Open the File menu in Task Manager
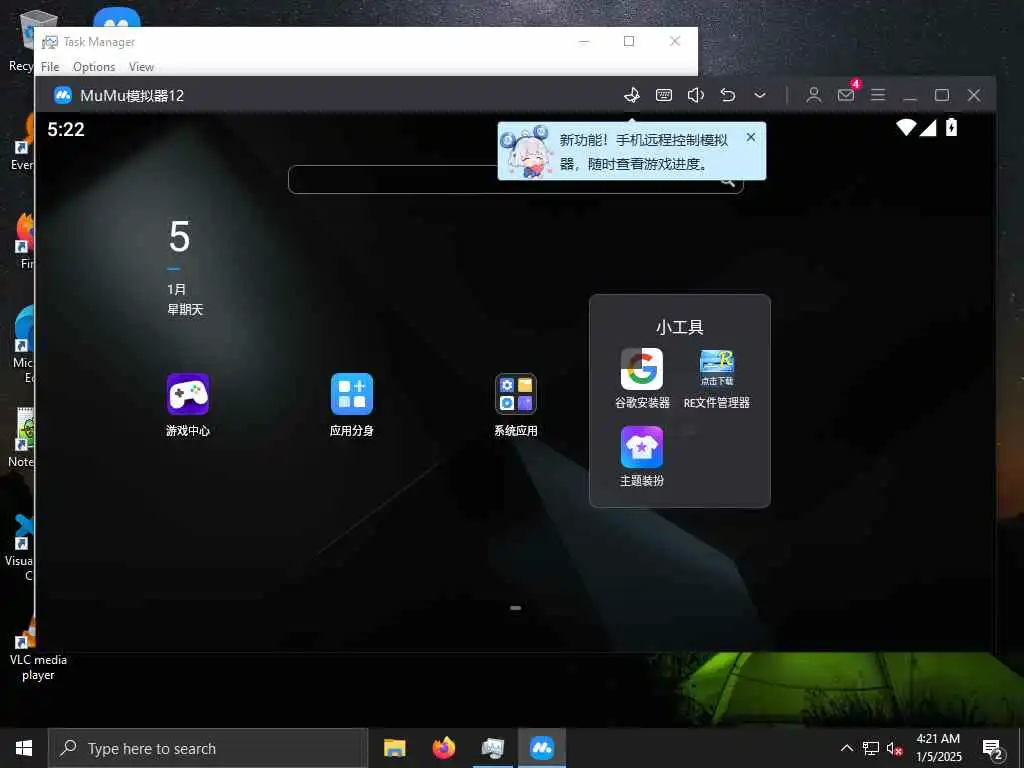Image resolution: width=1024 pixels, height=768 pixels. tap(50, 67)
